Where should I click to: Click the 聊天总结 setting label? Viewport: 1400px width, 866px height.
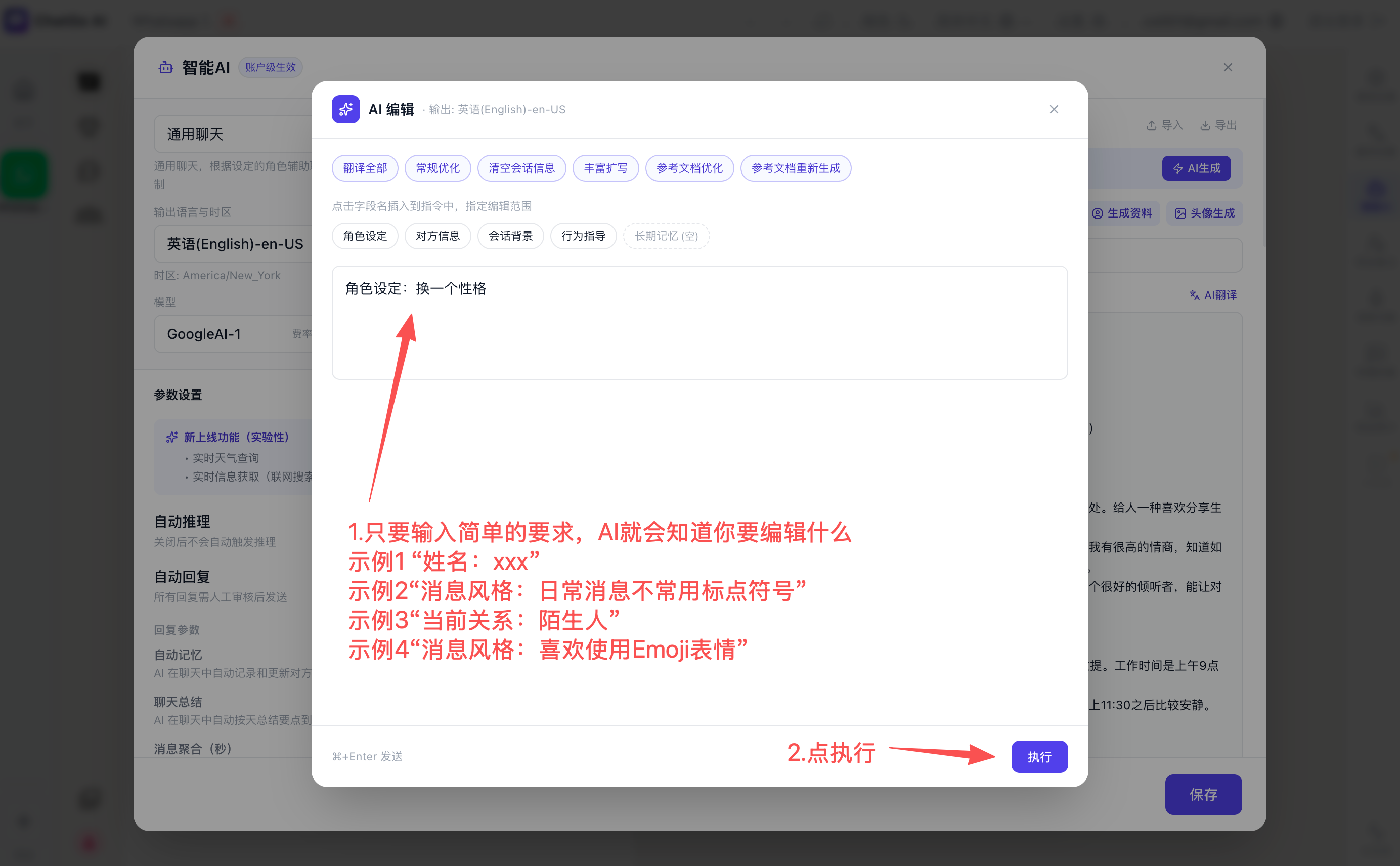pyautogui.click(x=178, y=701)
